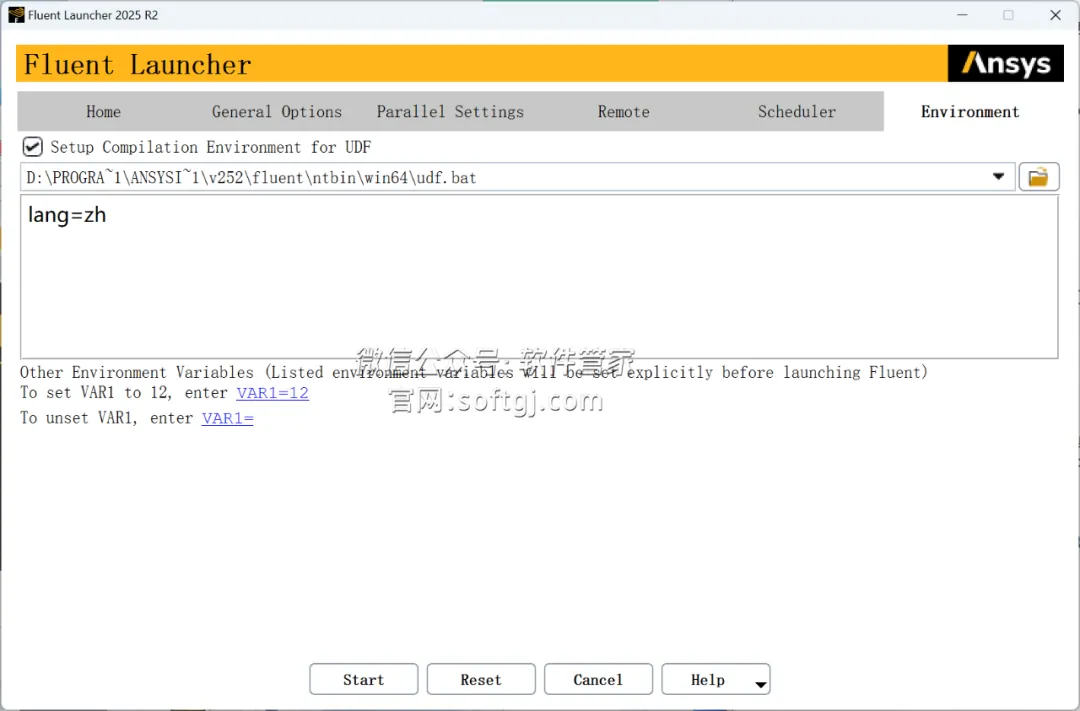The image size is (1080, 711).
Task: Go to the Parallel Settings tab
Action: click(x=450, y=112)
